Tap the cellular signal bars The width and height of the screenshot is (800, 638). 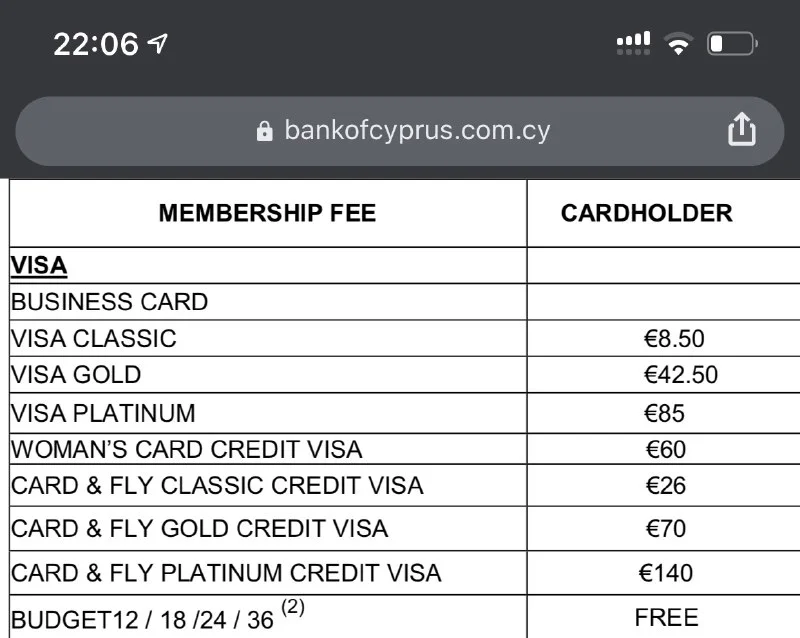coord(634,42)
